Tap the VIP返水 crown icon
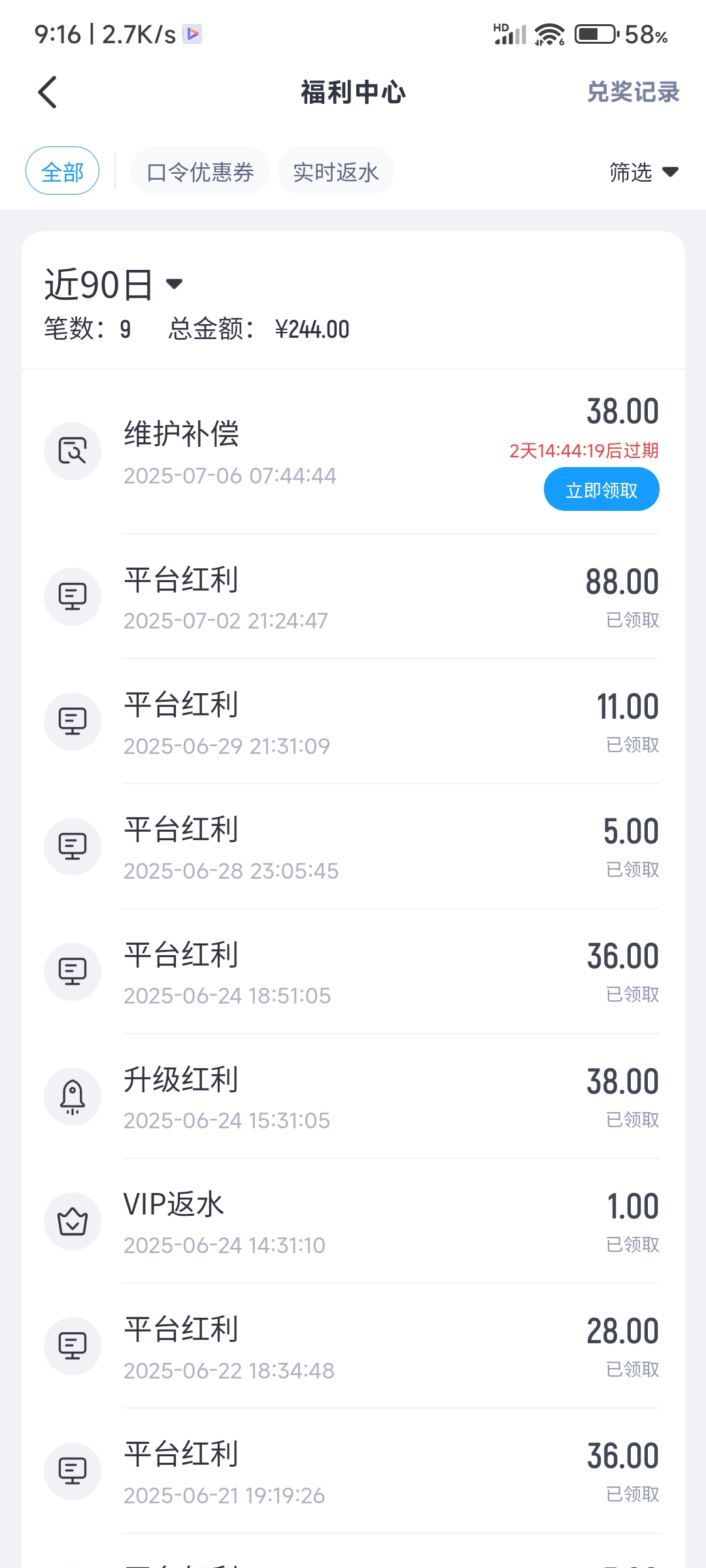The height and width of the screenshot is (1568, 706). click(73, 1221)
